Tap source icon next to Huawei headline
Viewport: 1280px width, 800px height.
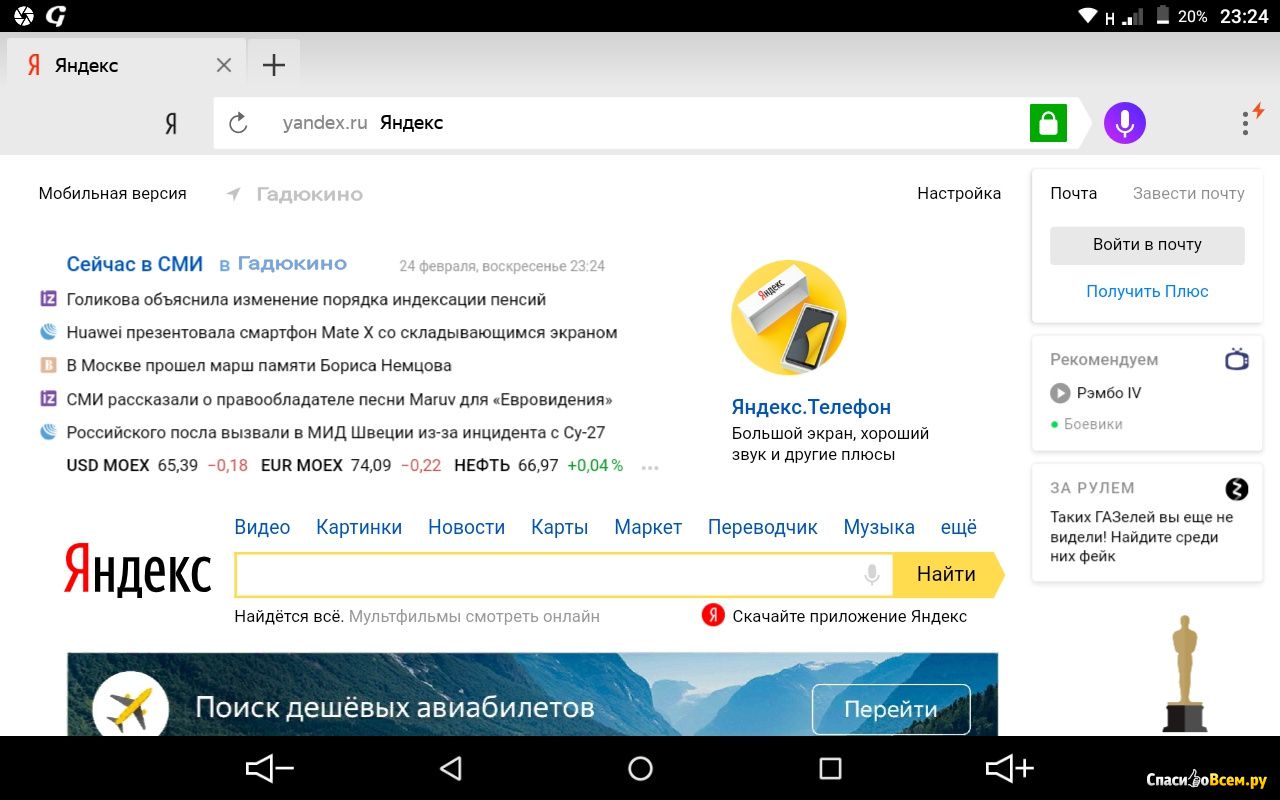tap(48, 331)
